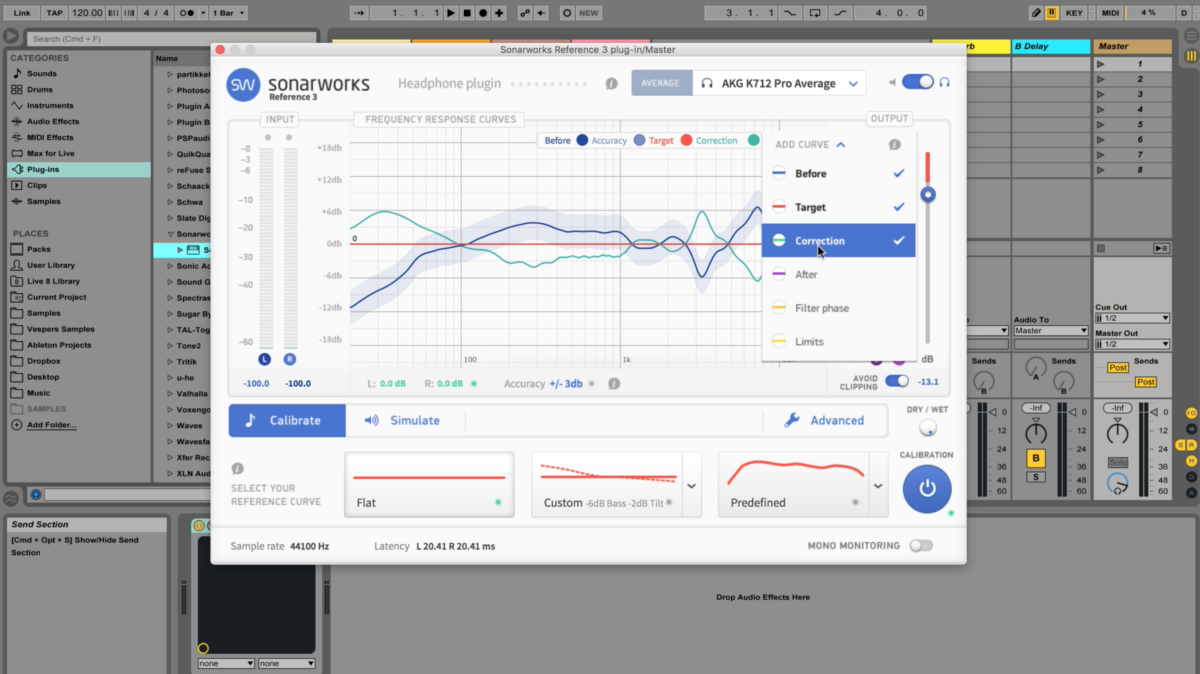The width and height of the screenshot is (1200, 674).
Task: Toggle the Before curve in Add Curve list
Action: coord(838,174)
